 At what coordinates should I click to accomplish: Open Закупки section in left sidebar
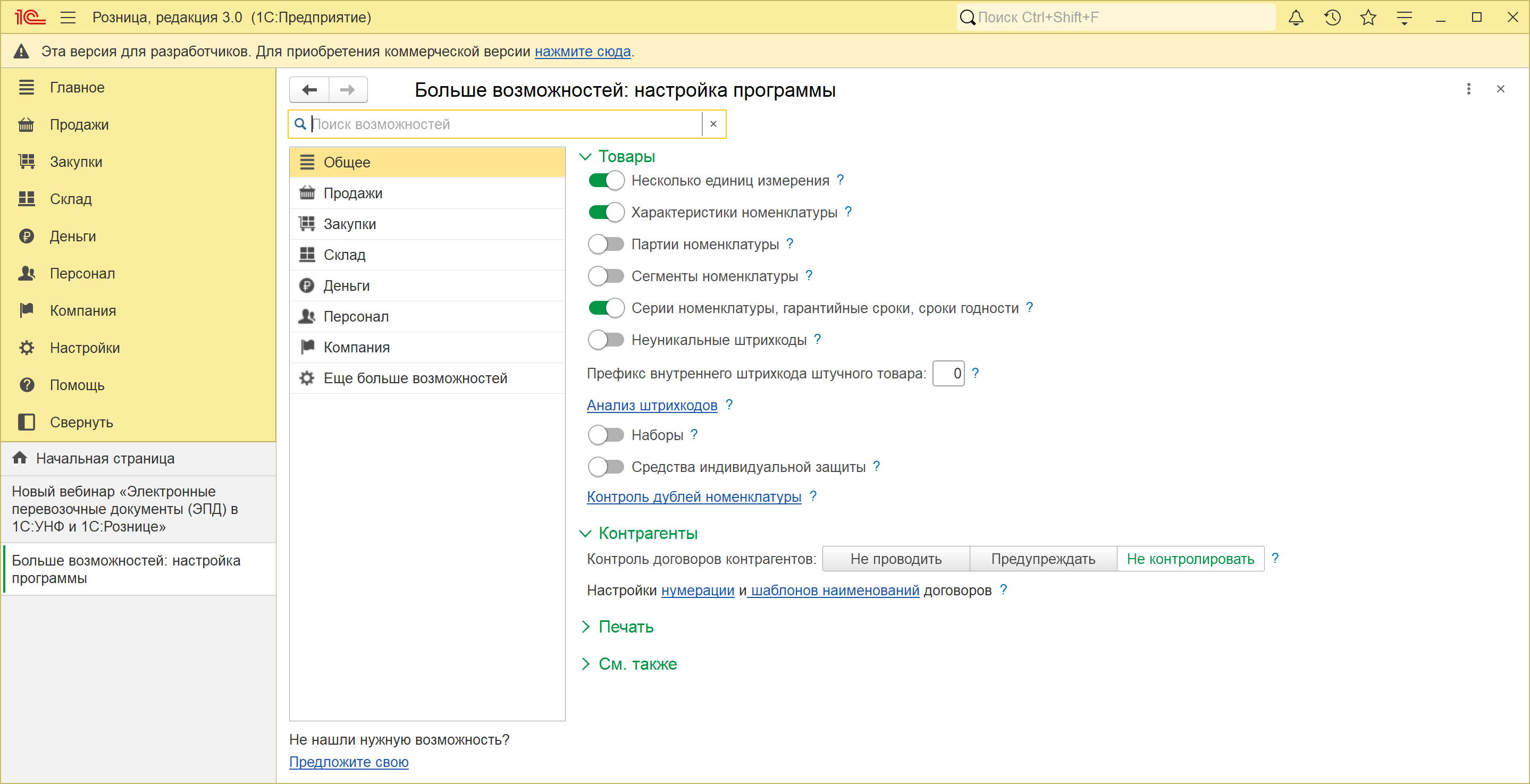[x=138, y=162]
